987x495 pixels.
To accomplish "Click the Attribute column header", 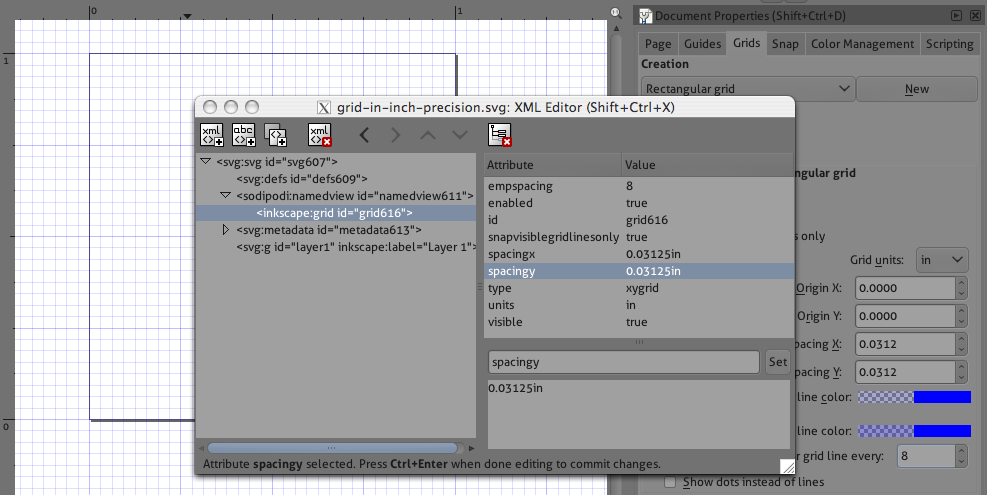I will tap(553, 165).
